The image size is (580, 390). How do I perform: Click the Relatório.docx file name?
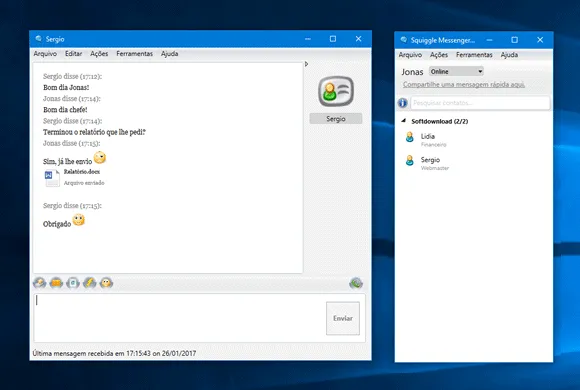coord(81,172)
